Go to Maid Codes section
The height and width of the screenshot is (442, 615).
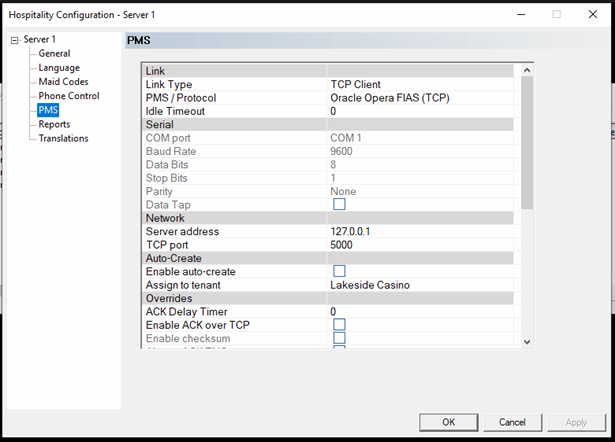click(x=63, y=82)
